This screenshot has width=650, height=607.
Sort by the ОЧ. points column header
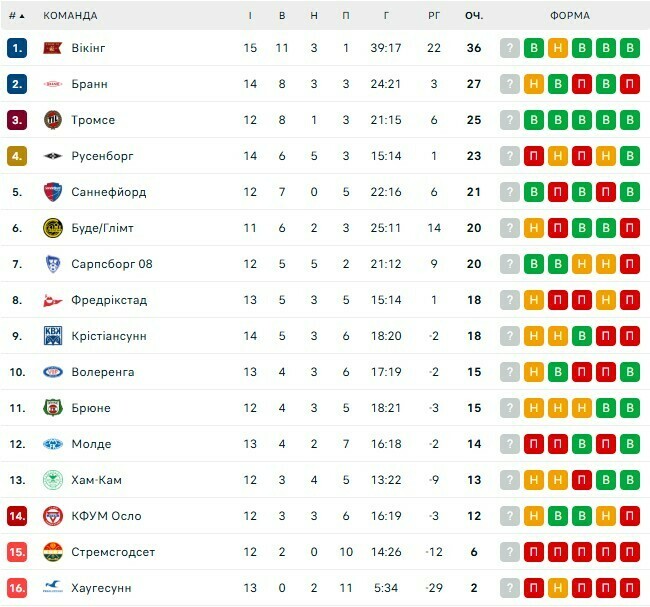(x=474, y=16)
